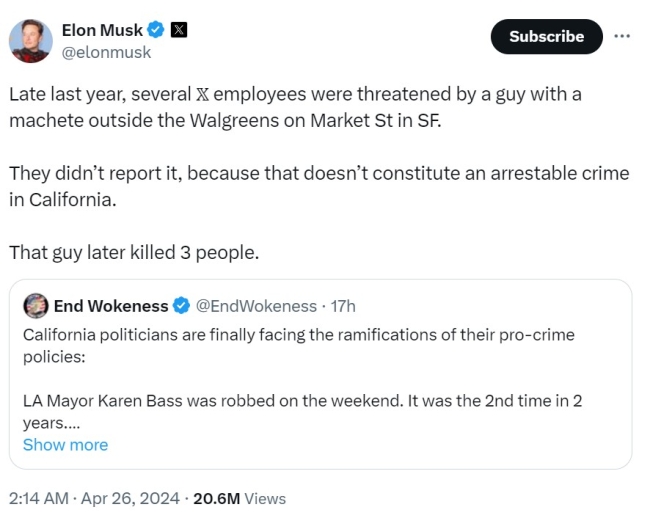Open the @EndWokeness handle
Viewport: 650px width, 518px height.
tap(256, 306)
